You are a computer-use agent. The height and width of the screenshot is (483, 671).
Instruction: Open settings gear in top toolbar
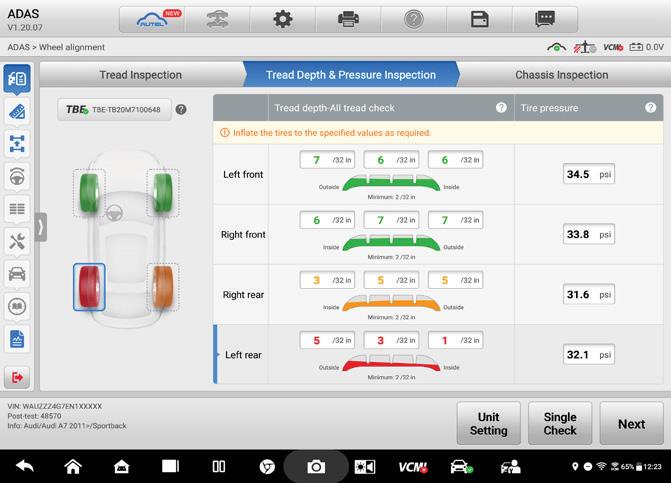[283, 20]
